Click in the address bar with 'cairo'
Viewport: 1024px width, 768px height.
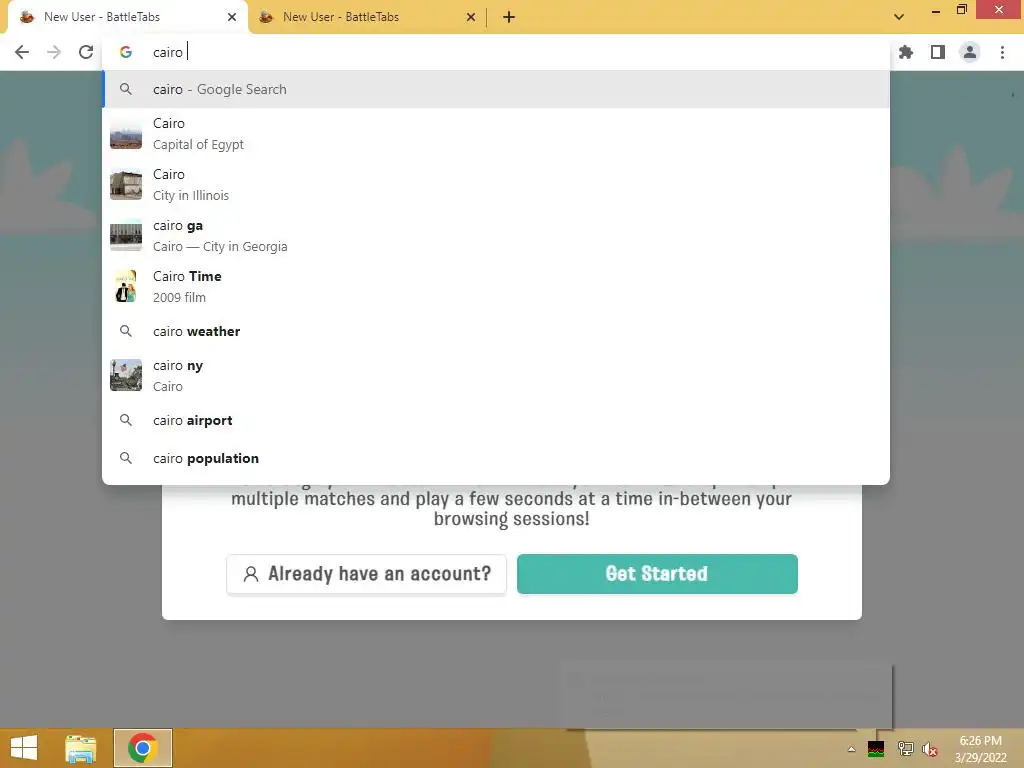(496, 52)
